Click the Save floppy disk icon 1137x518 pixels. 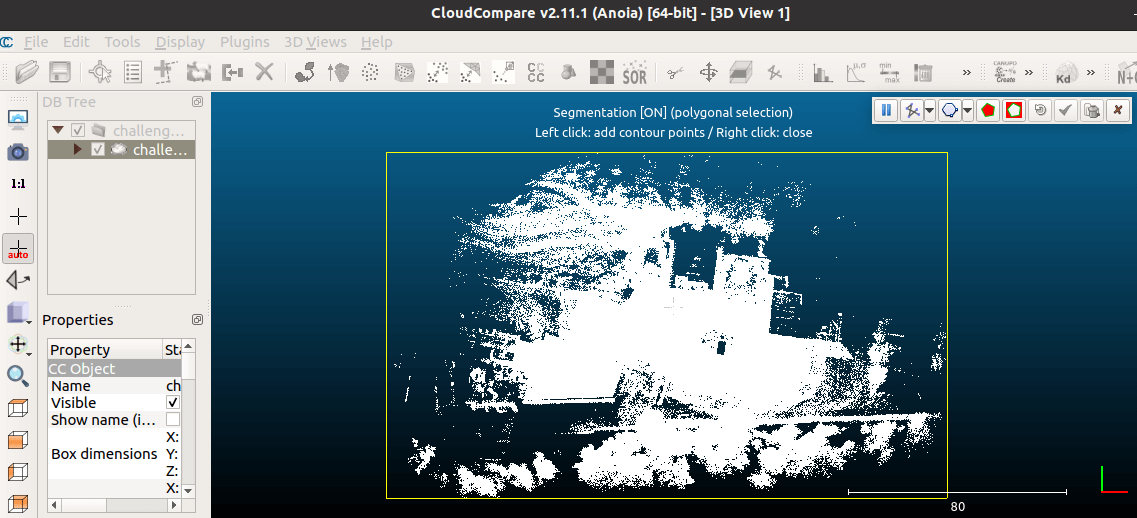pyautogui.click(x=59, y=72)
